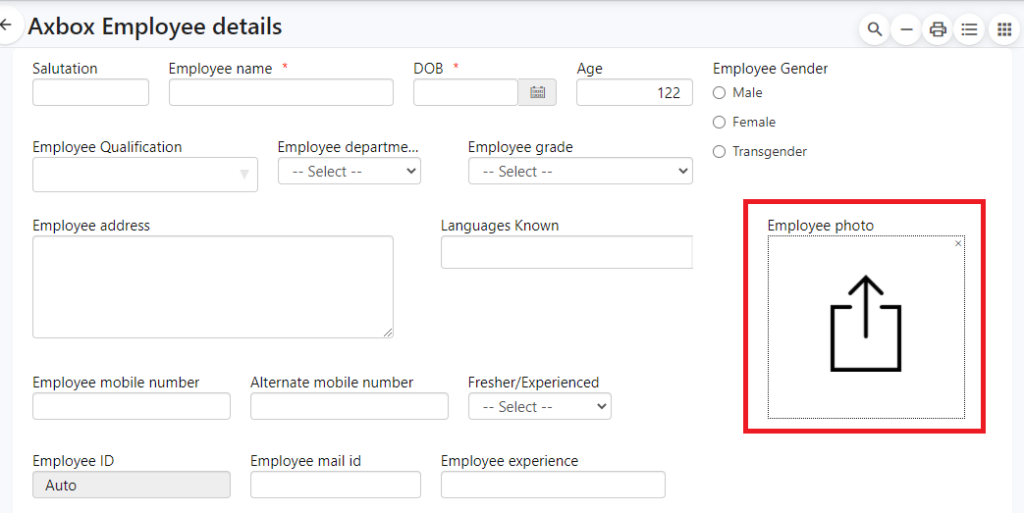Click the minus icon in top toolbar

click(906, 29)
